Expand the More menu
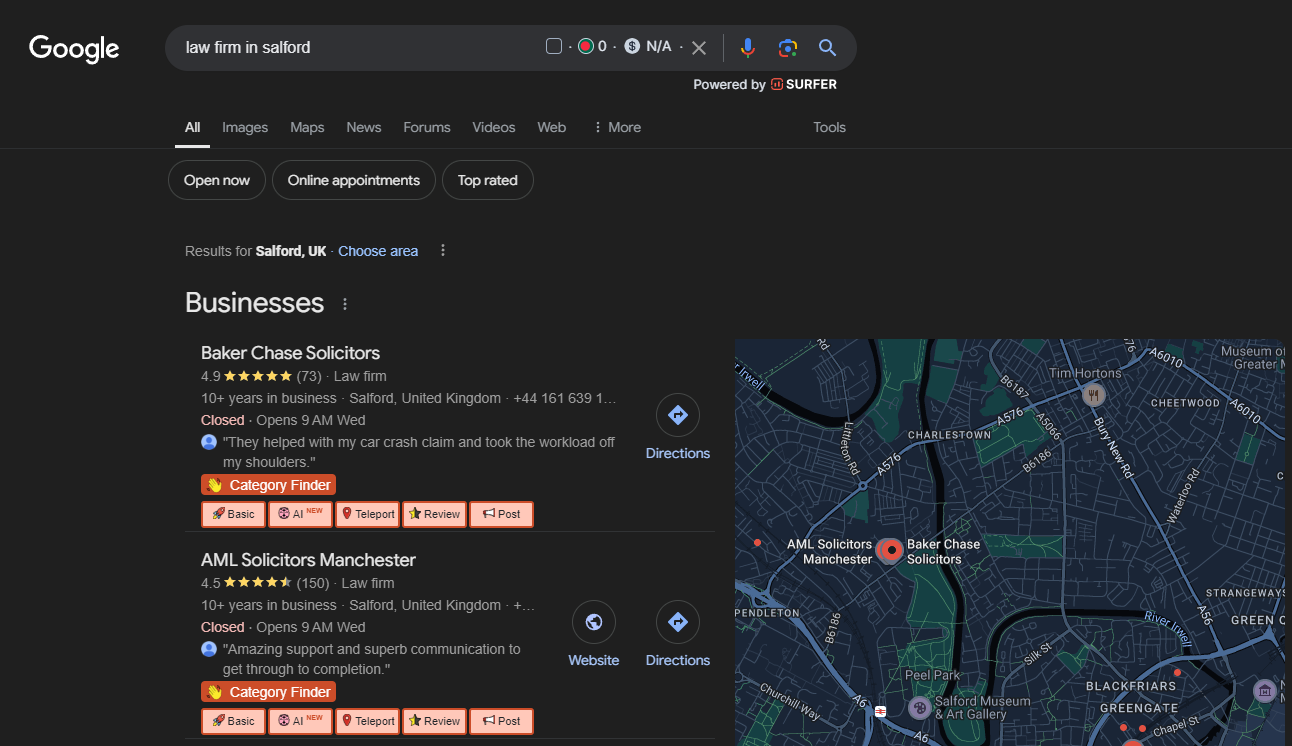 [617, 127]
